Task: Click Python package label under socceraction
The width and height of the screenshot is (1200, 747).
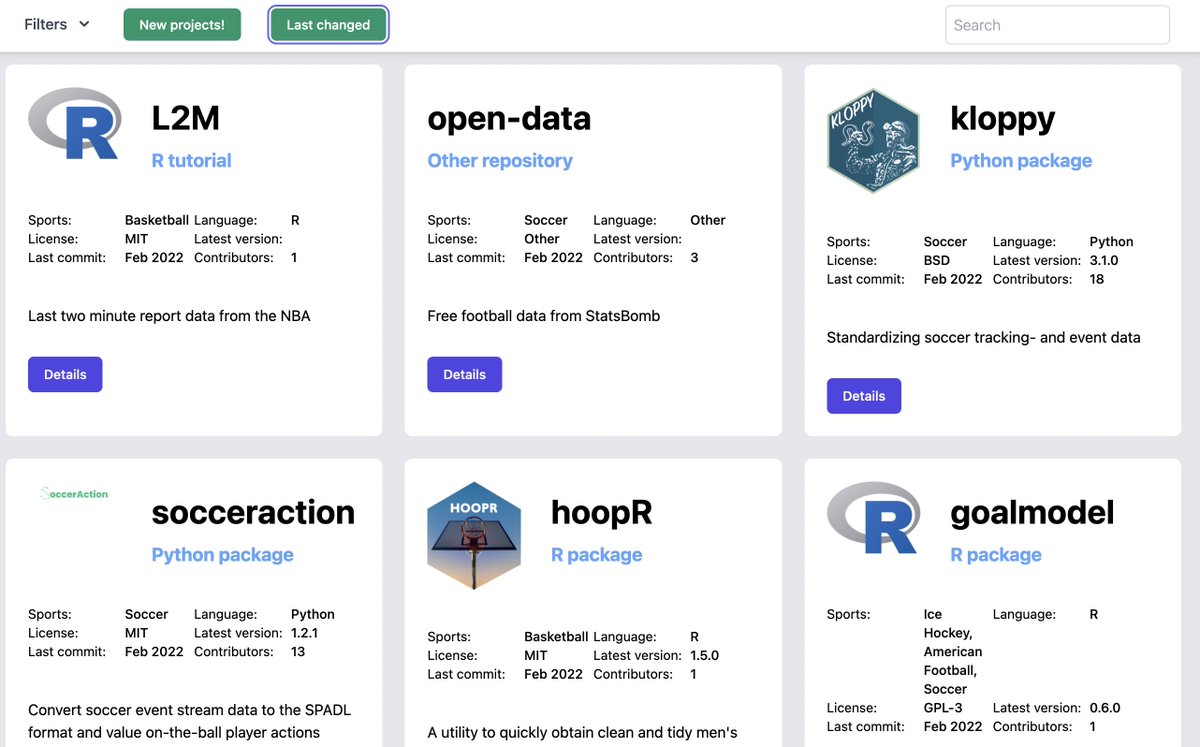Action: [x=223, y=554]
